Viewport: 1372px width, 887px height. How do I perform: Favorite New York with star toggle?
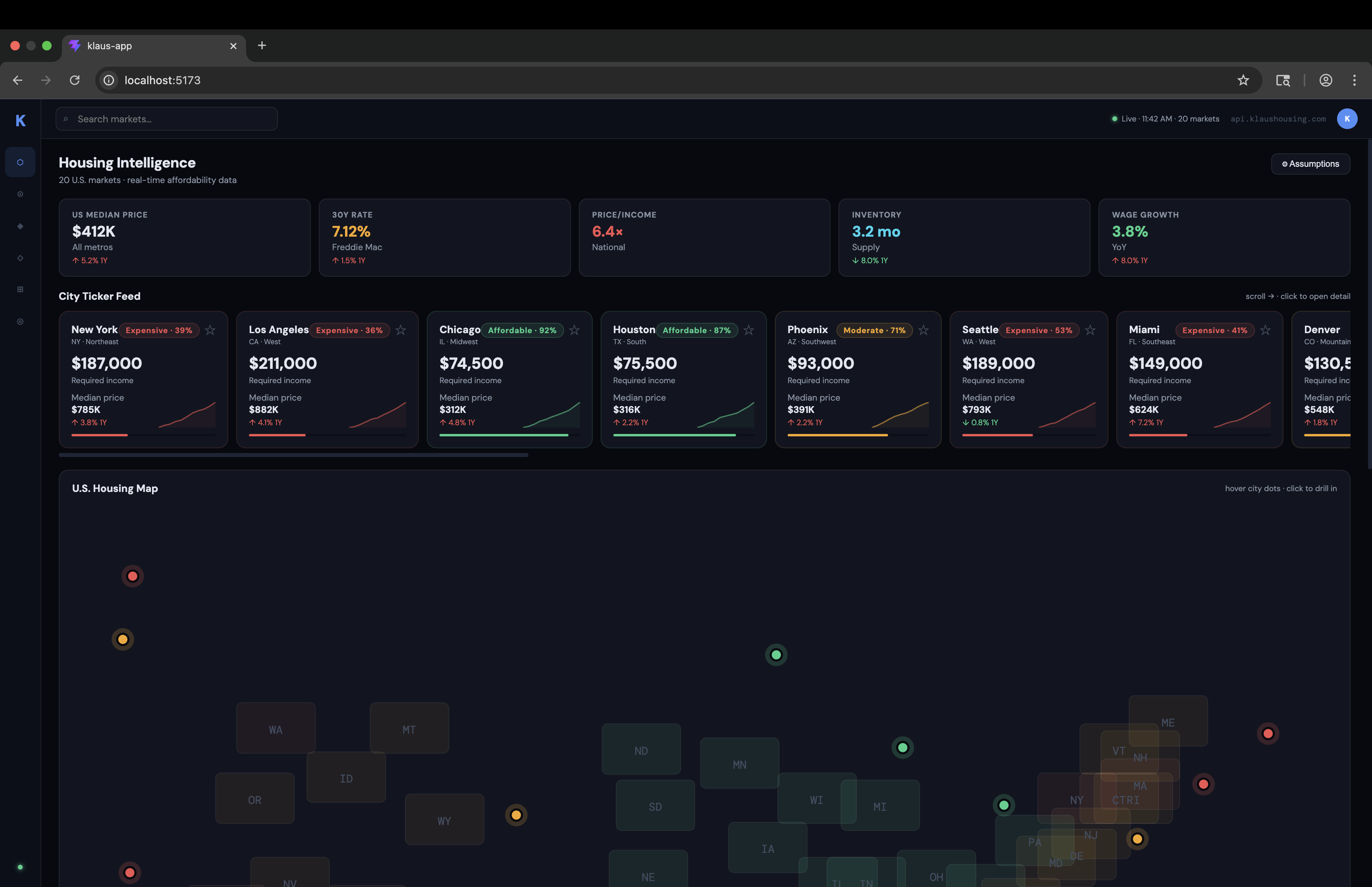tap(210, 330)
